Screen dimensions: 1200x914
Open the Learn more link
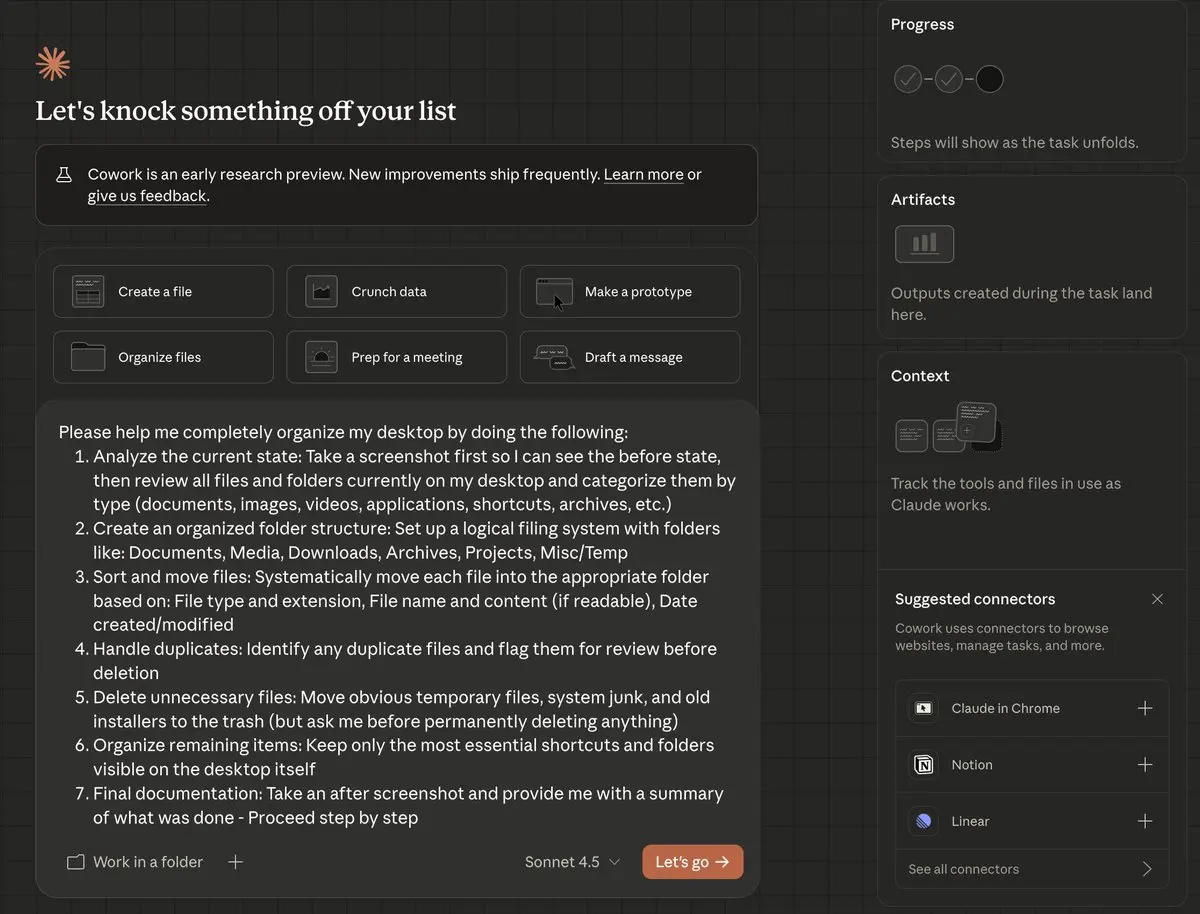643,174
